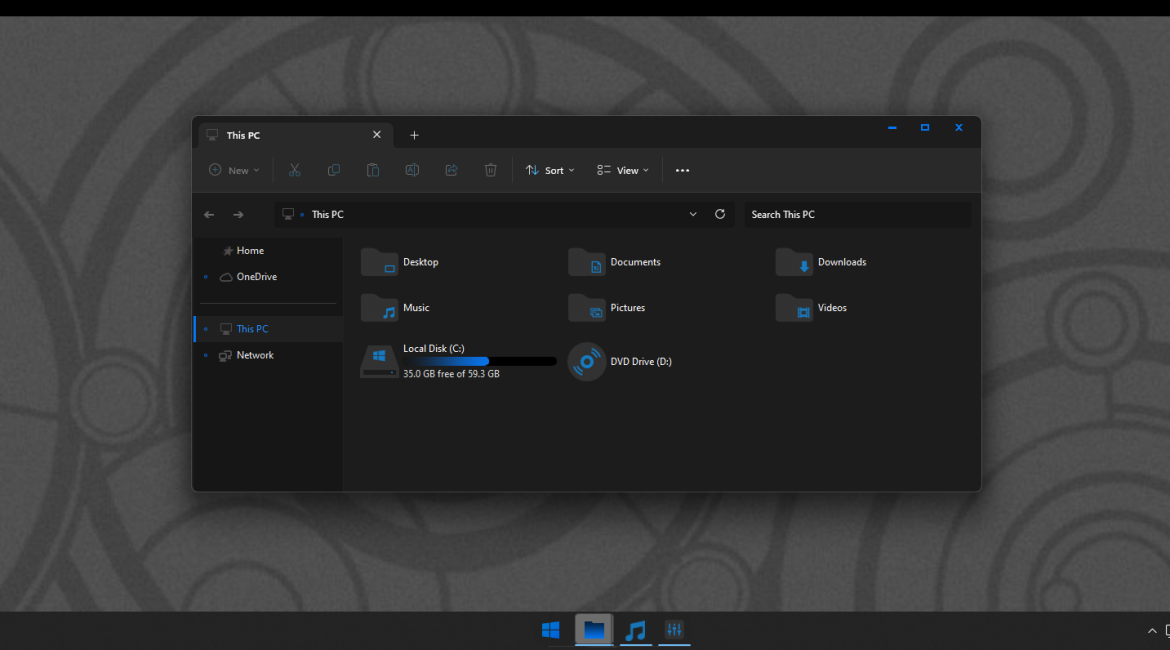The image size is (1170, 650).
Task: Click the Cut scissors icon in toolbar
Action: [294, 170]
